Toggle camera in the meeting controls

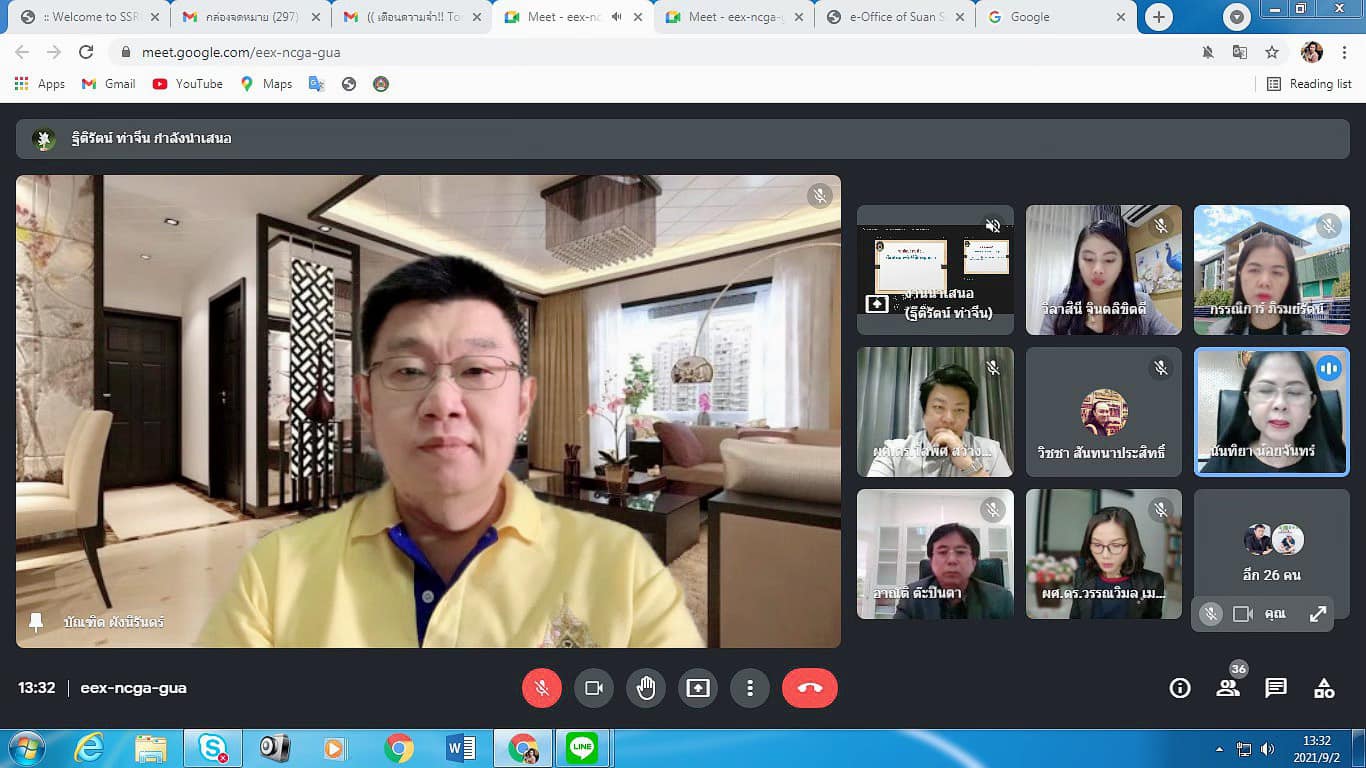594,688
